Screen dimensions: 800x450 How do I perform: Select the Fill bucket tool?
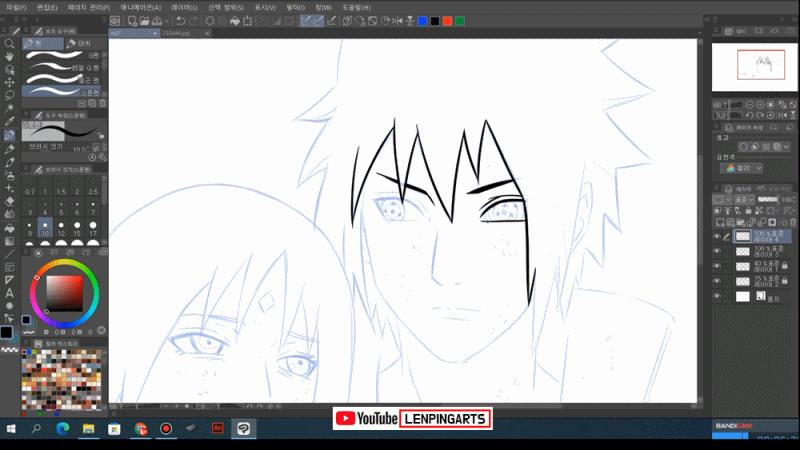[9, 228]
